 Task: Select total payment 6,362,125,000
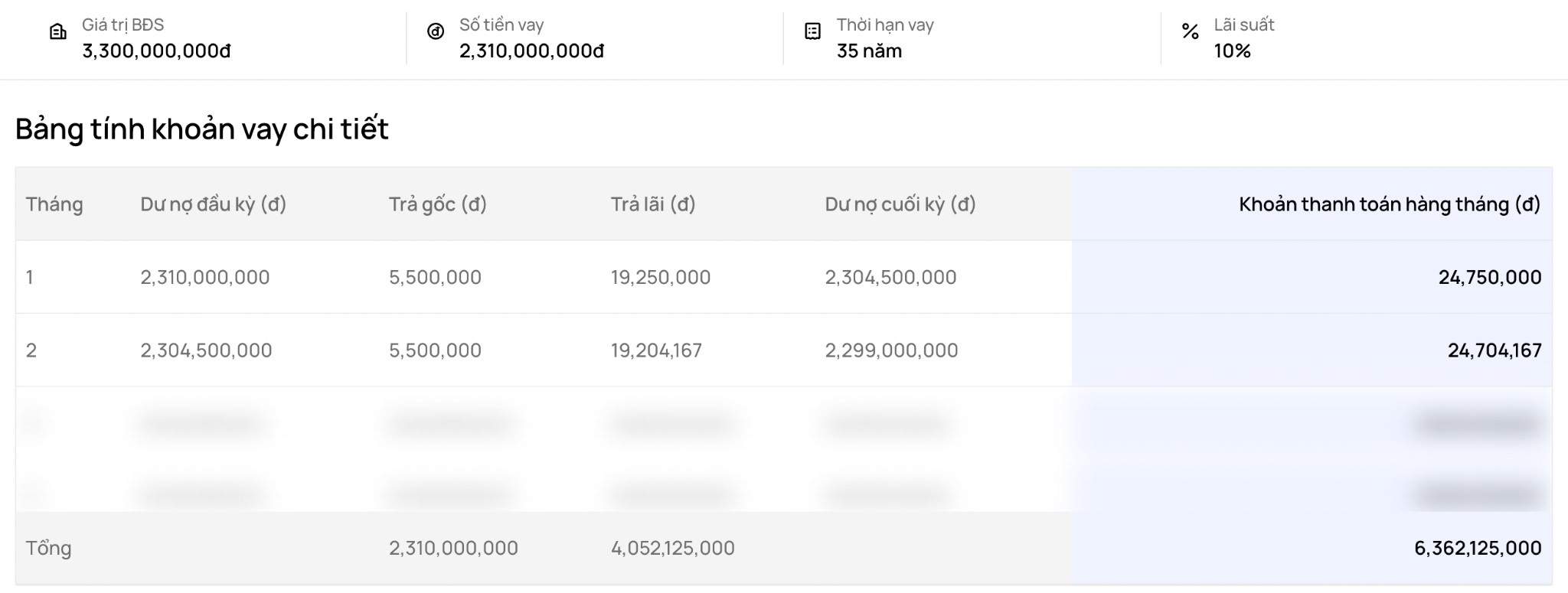[1478, 548]
